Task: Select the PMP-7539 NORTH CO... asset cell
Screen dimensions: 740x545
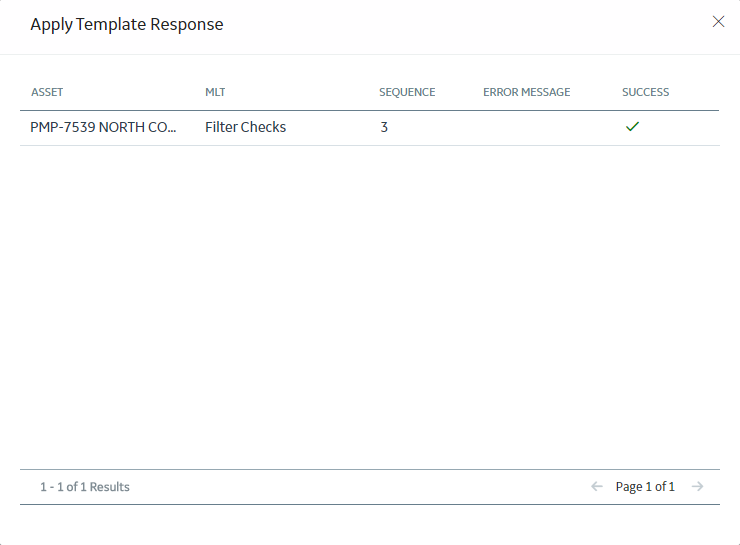Action: [103, 127]
